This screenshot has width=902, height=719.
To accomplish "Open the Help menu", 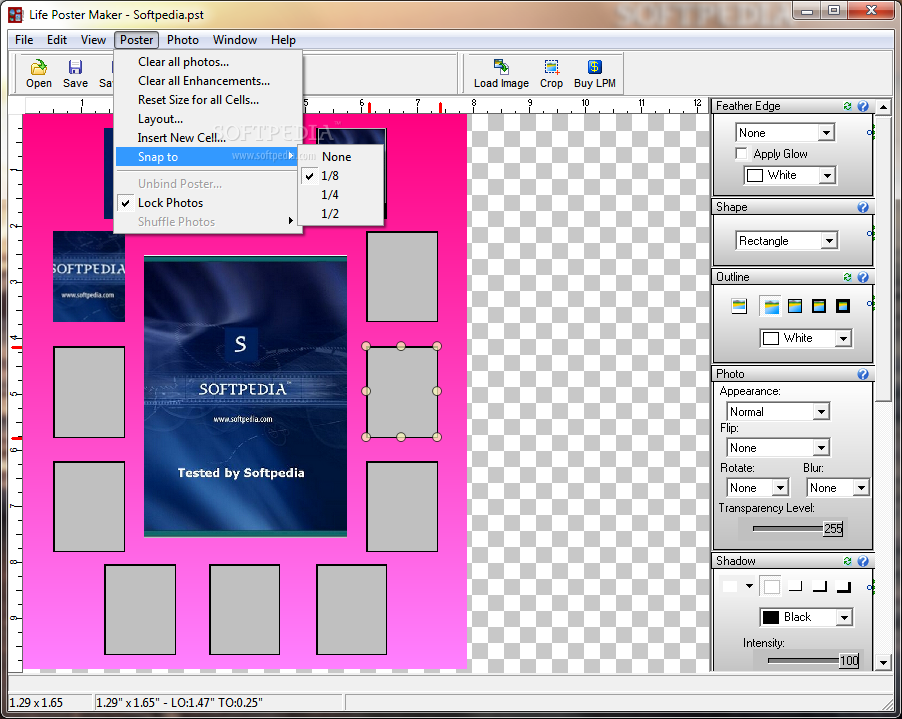I will 283,40.
